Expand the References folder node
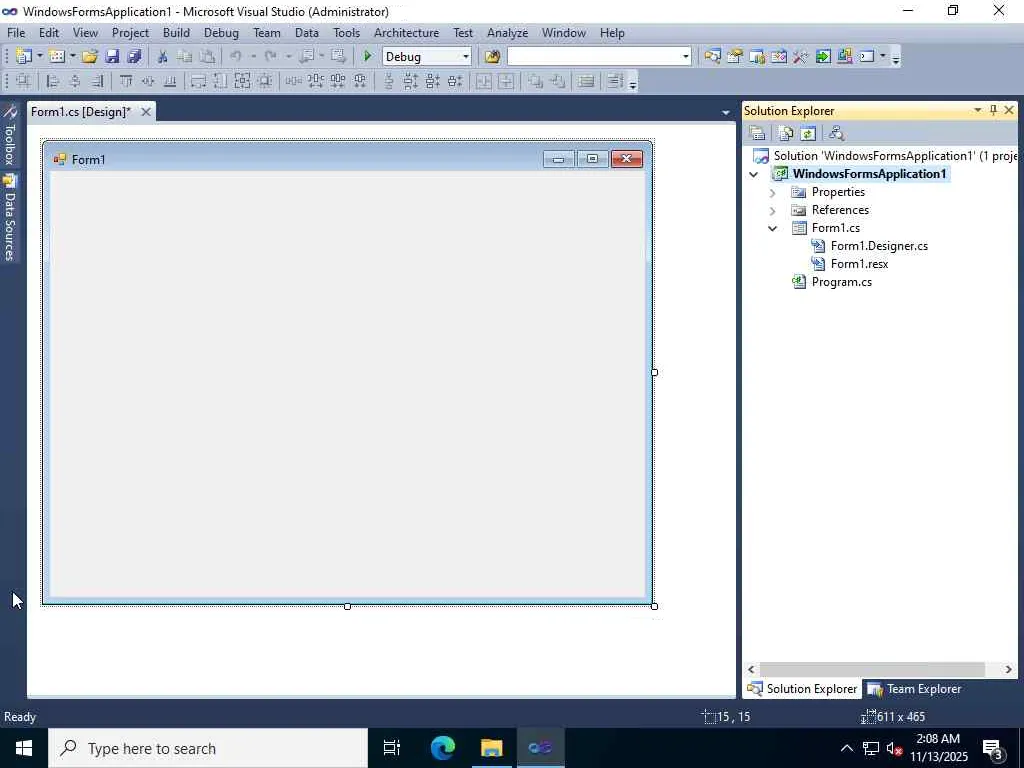This screenshot has width=1024, height=768. (x=773, y=211)
